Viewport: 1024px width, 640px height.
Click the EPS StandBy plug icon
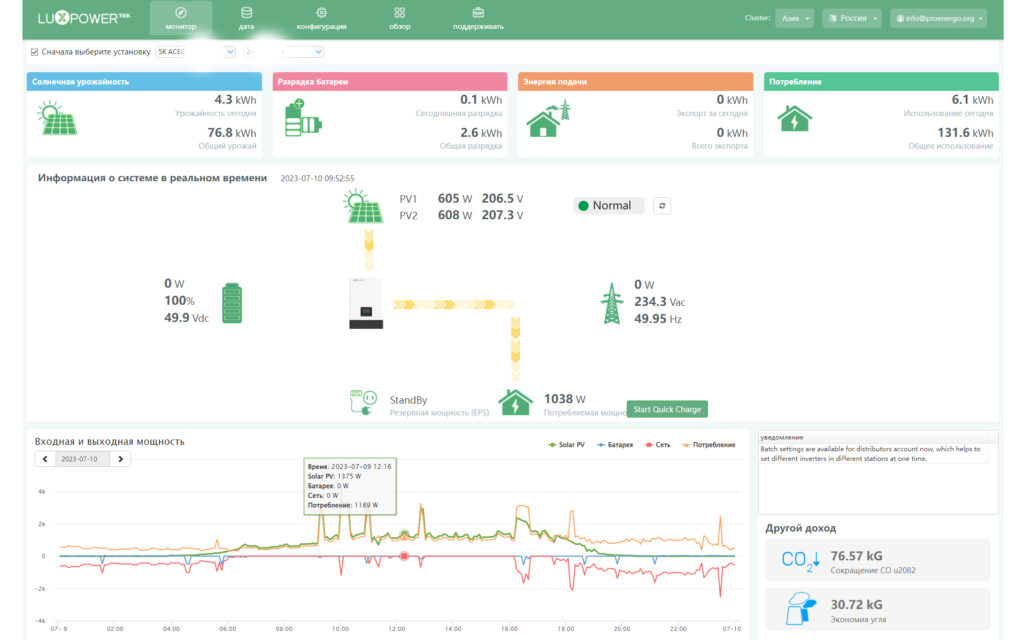[363, 402]
